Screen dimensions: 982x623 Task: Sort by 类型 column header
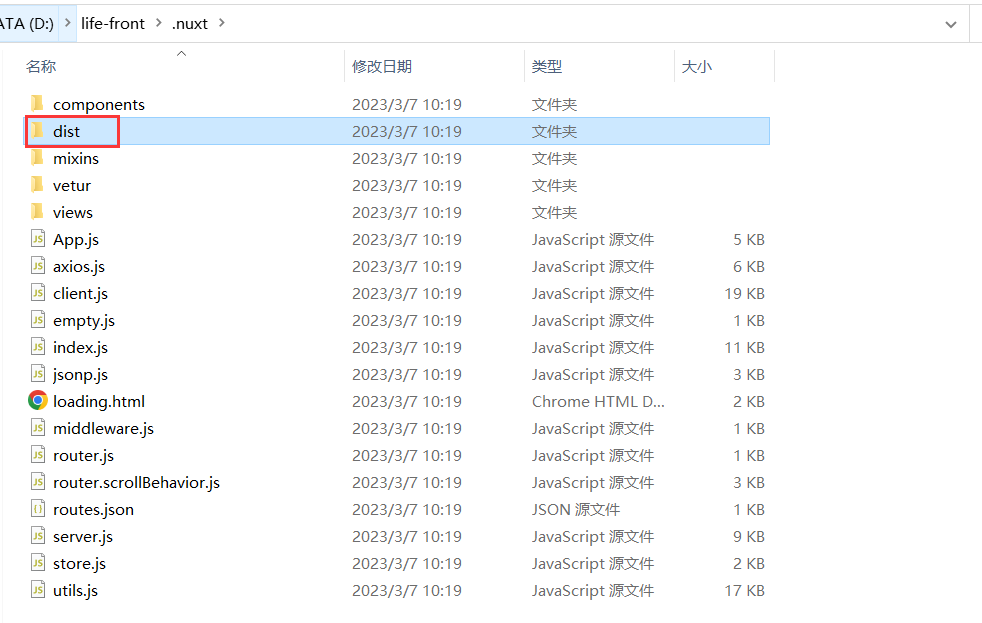[x=547, y=66]
